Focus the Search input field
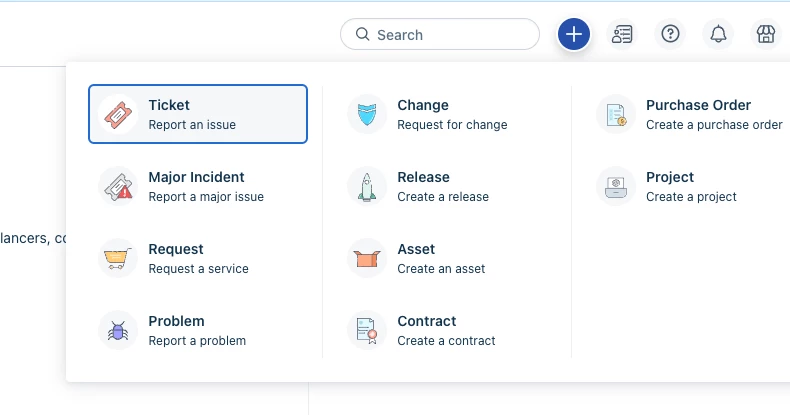 pos(440,34)
